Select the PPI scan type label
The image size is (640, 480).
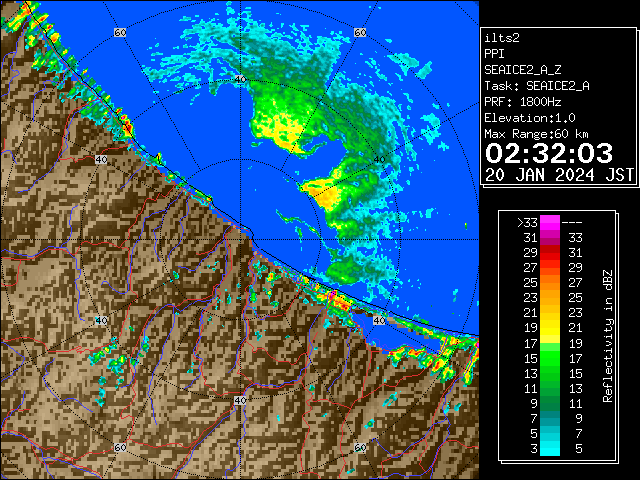coord(494,54)
